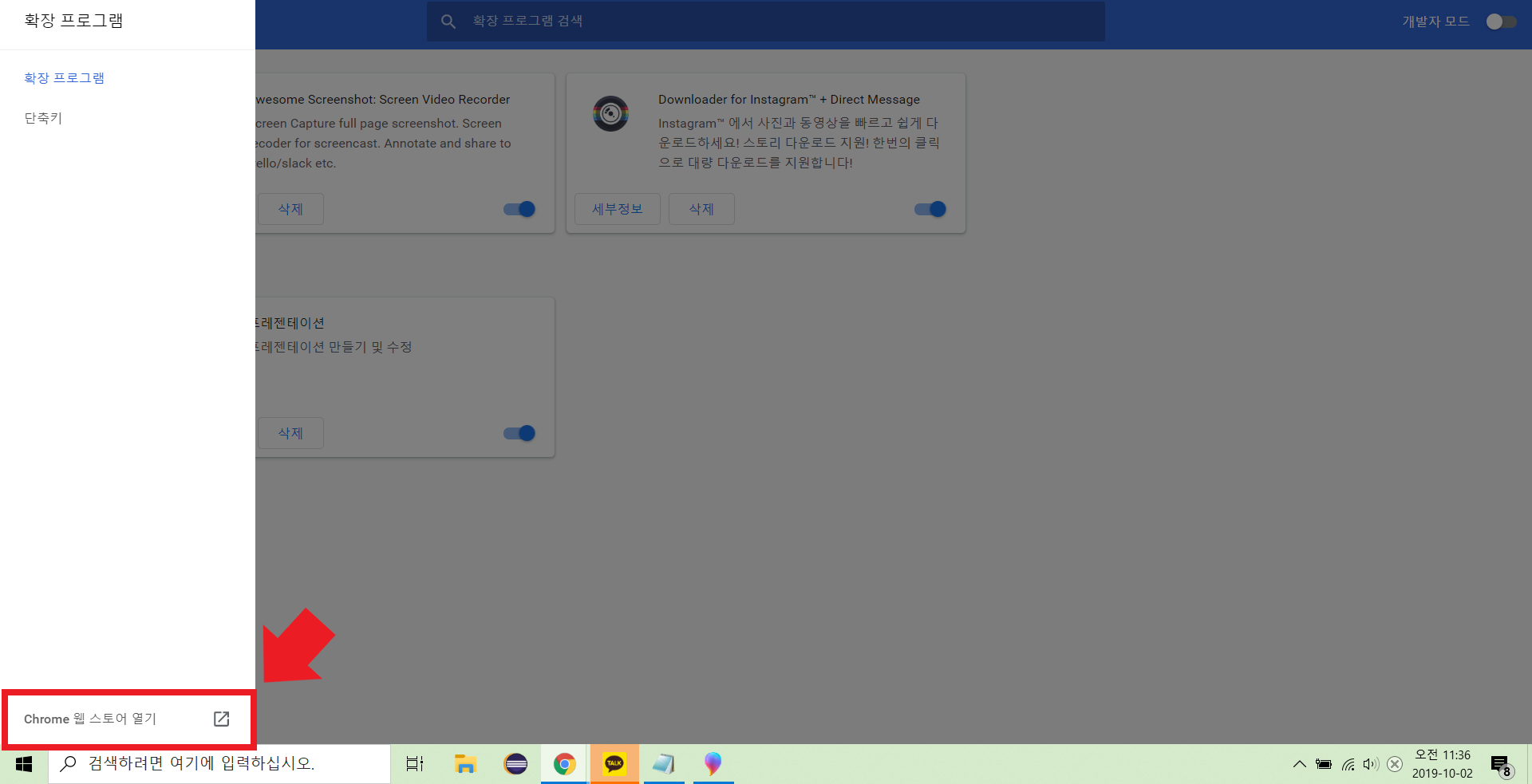Open the Windows Start menu
Screen dimensions: 1532x784
24,764
